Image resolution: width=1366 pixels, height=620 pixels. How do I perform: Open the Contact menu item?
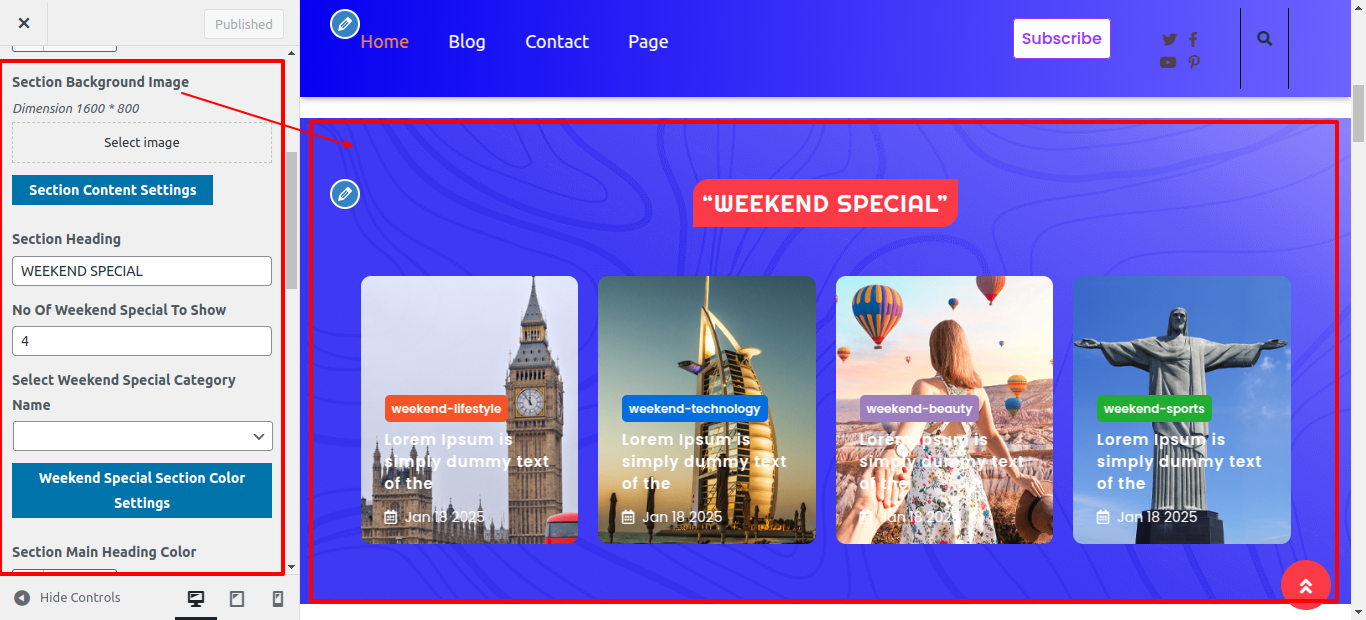(x=557, y=41)
